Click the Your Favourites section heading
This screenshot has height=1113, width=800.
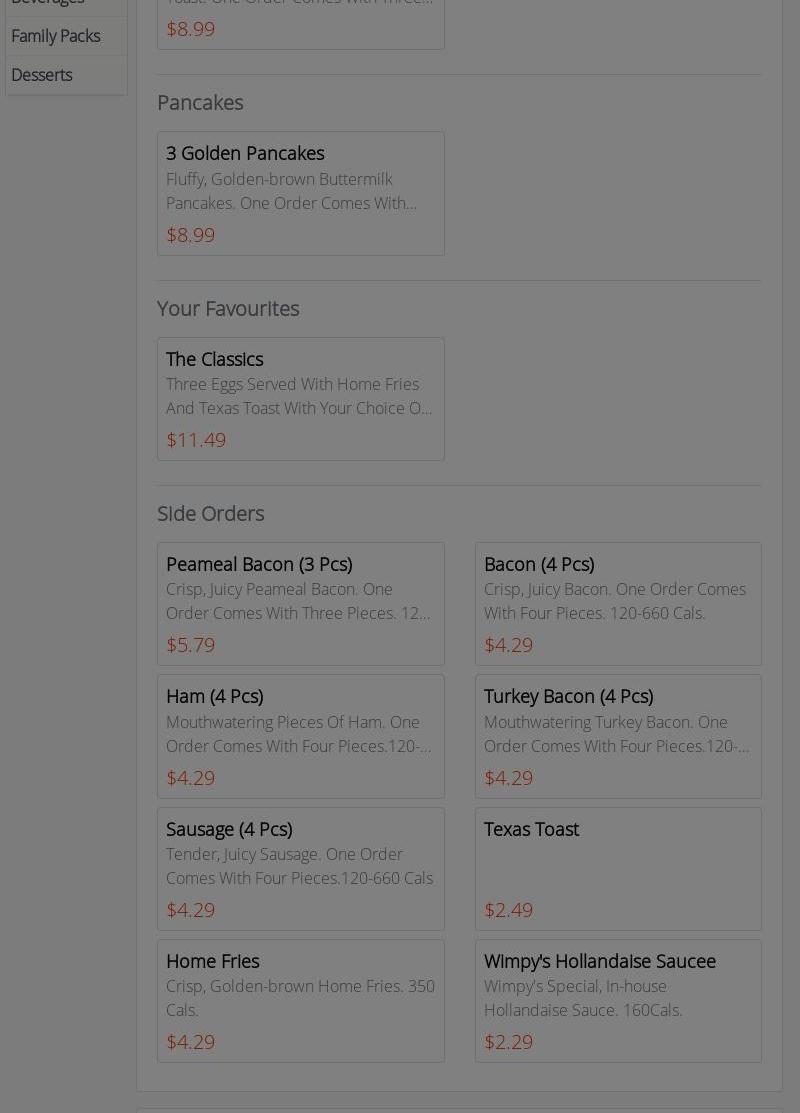pos(228,309)
